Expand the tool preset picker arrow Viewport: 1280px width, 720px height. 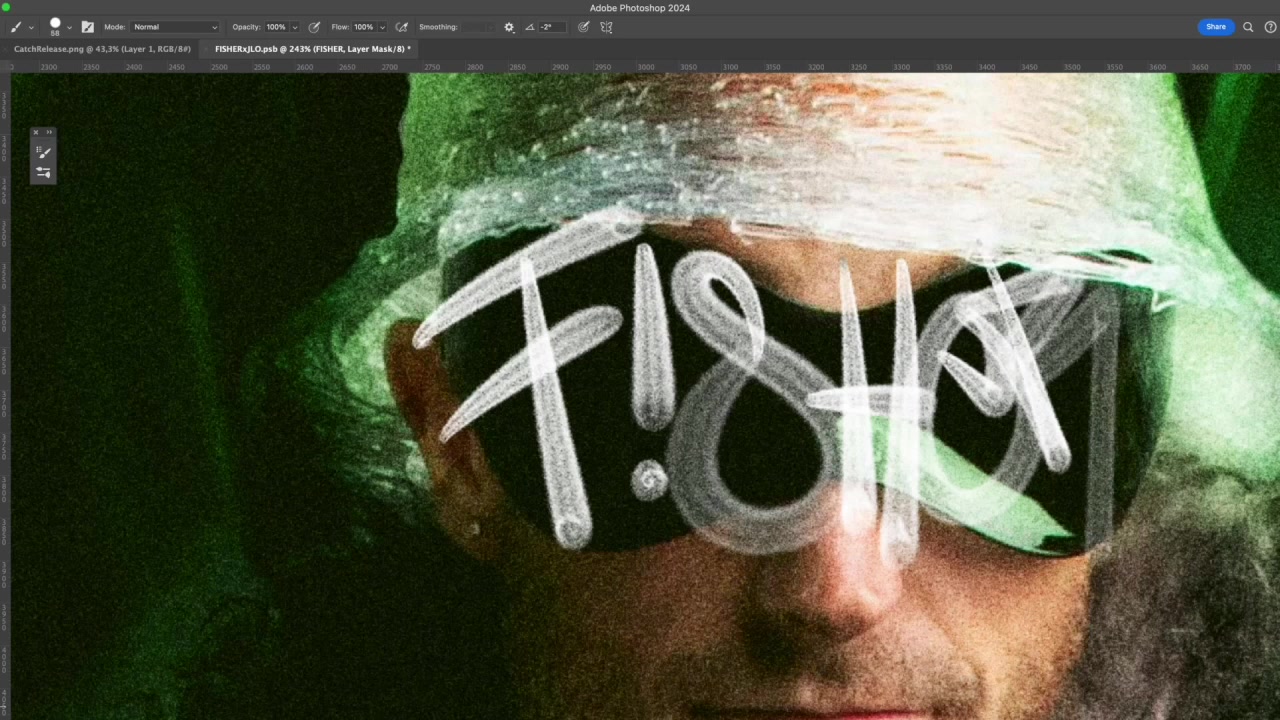point(31,28)
